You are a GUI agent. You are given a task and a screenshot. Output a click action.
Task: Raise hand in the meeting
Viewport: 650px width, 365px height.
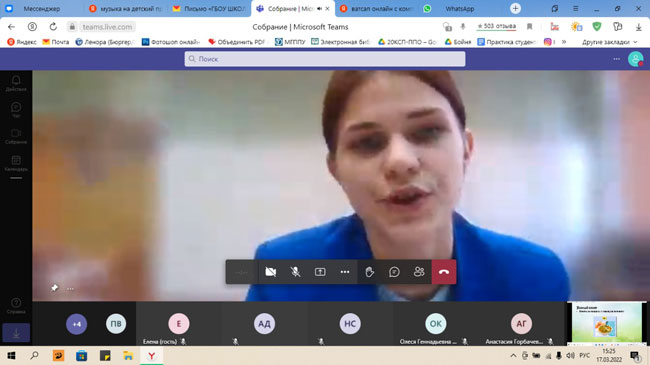point(370,272)
